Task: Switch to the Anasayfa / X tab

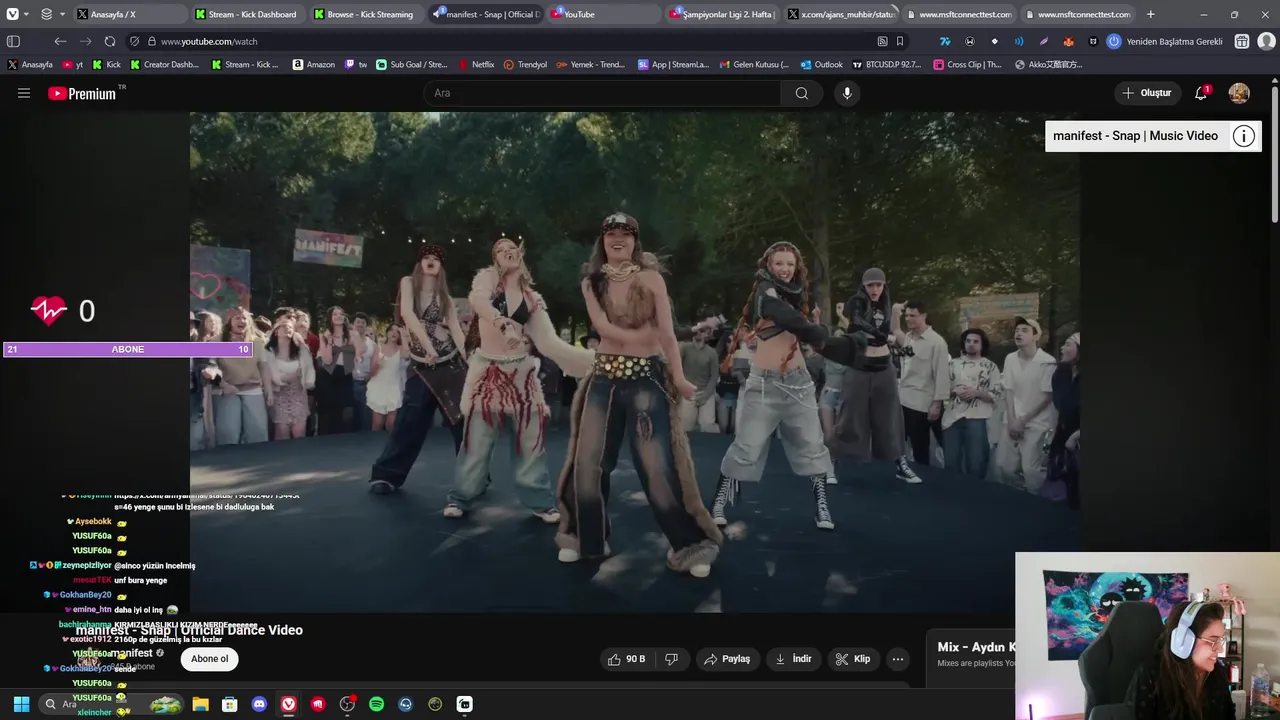Action: tap(128, 14)
